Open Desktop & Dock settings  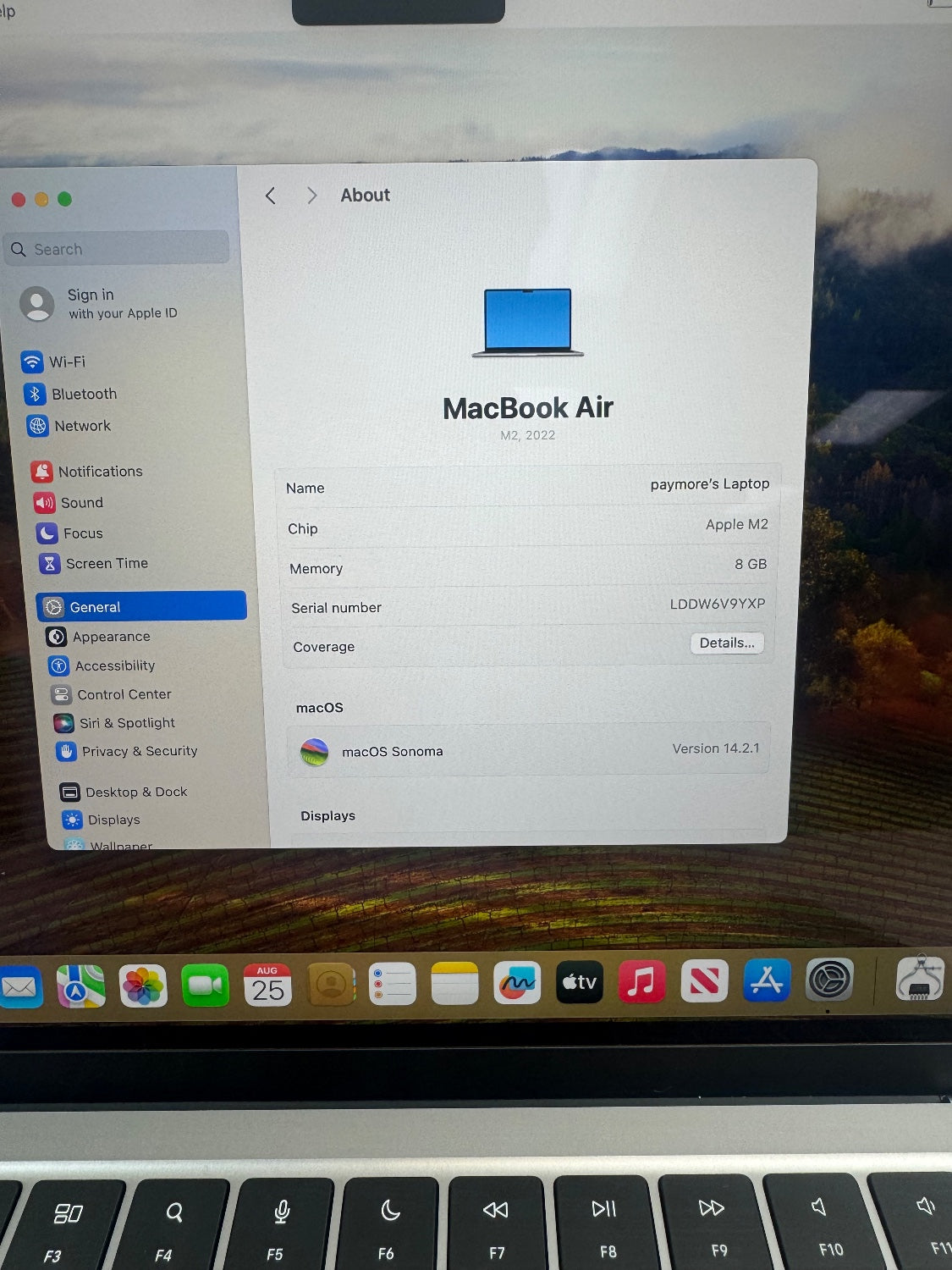click(x=124, y=792)
